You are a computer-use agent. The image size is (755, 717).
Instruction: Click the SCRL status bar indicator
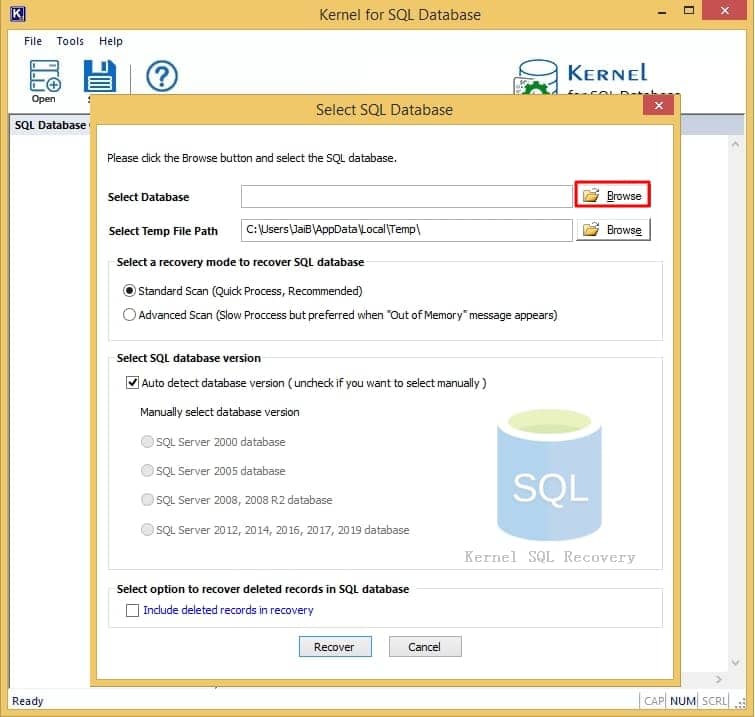[x=714, y=701]
